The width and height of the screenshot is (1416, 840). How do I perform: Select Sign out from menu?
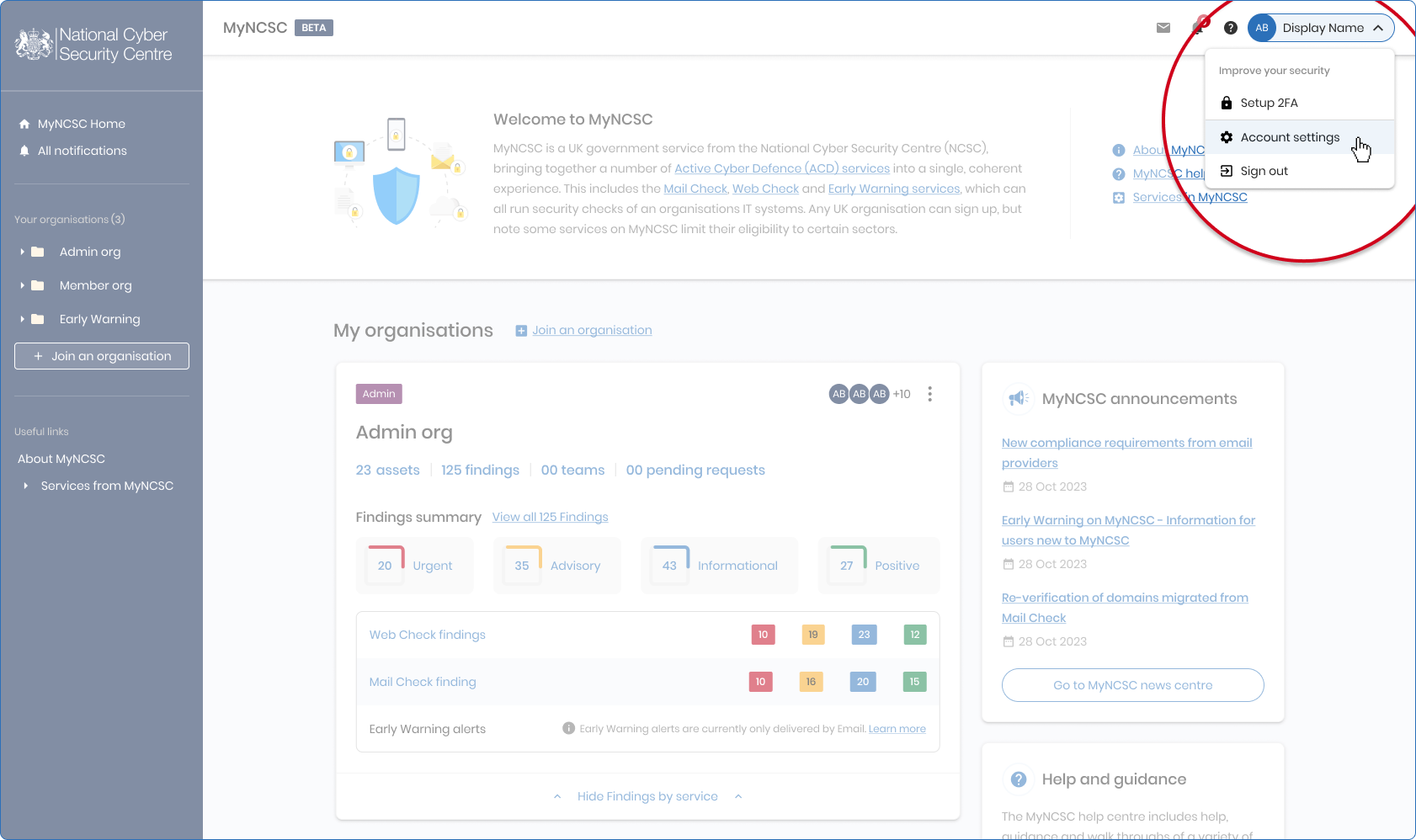[1300, 171]
